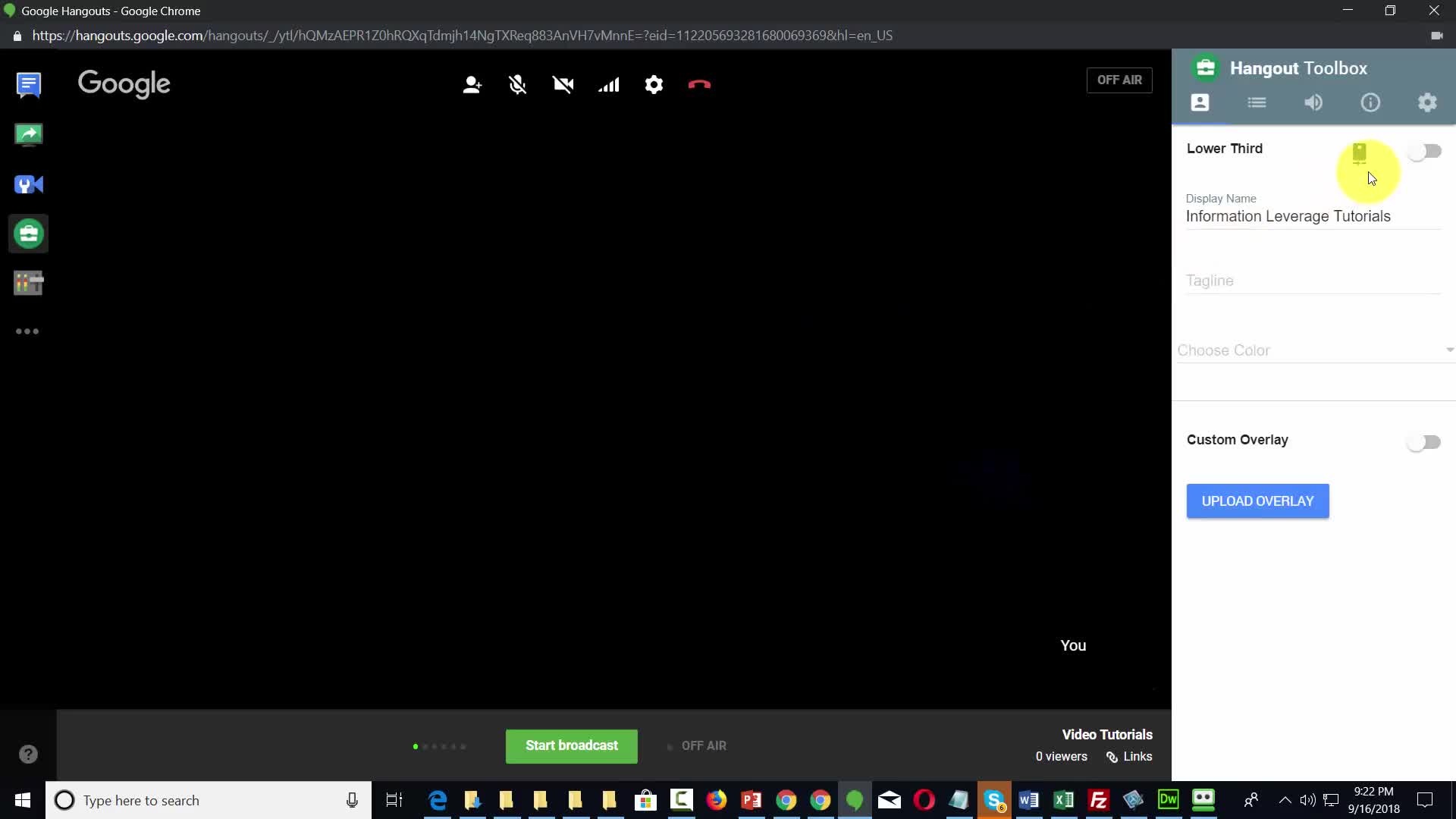Click the Video Tutorials broadcast title
This screenshot has height=819, width=1456.
(x=1107, y=735)
